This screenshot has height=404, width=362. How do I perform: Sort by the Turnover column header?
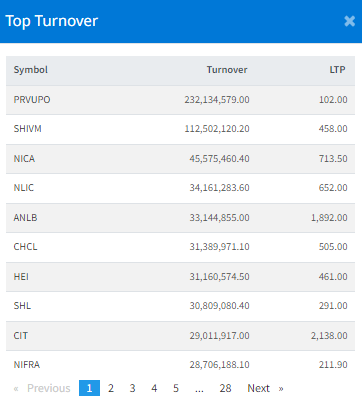[227, 70]
